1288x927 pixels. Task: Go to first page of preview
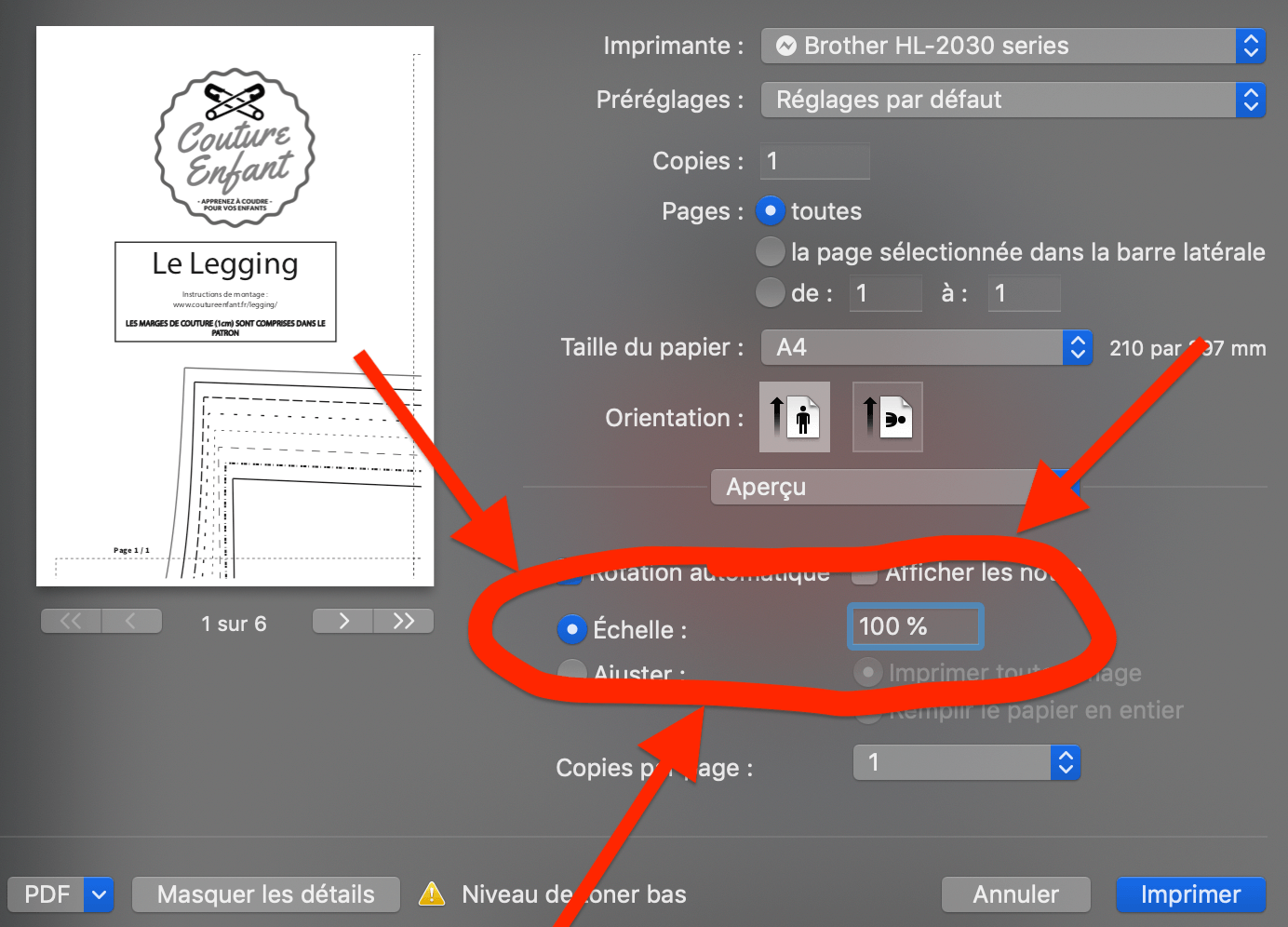tap(72, 621)
